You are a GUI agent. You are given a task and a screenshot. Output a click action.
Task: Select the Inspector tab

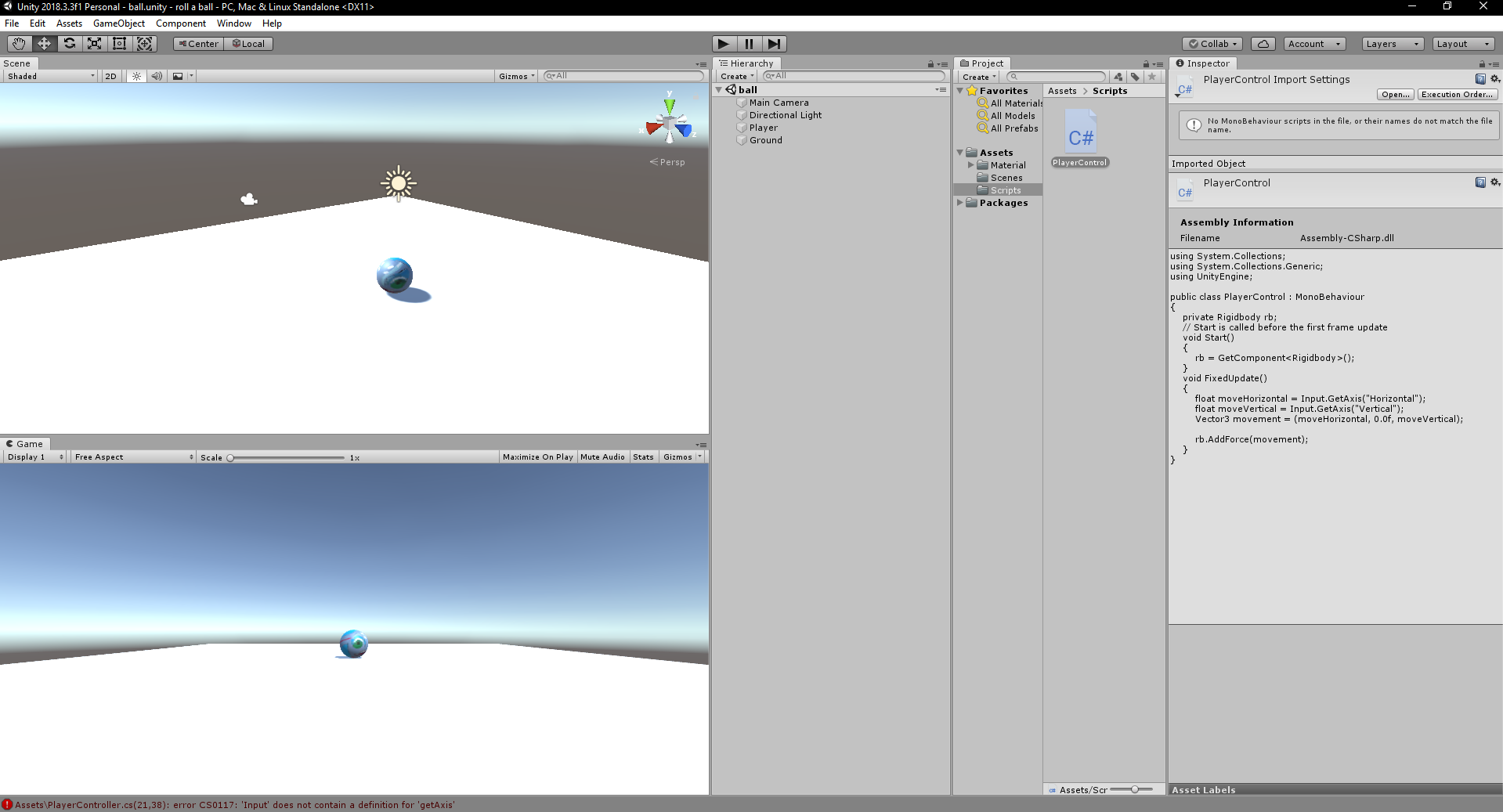click(1202, 63)
